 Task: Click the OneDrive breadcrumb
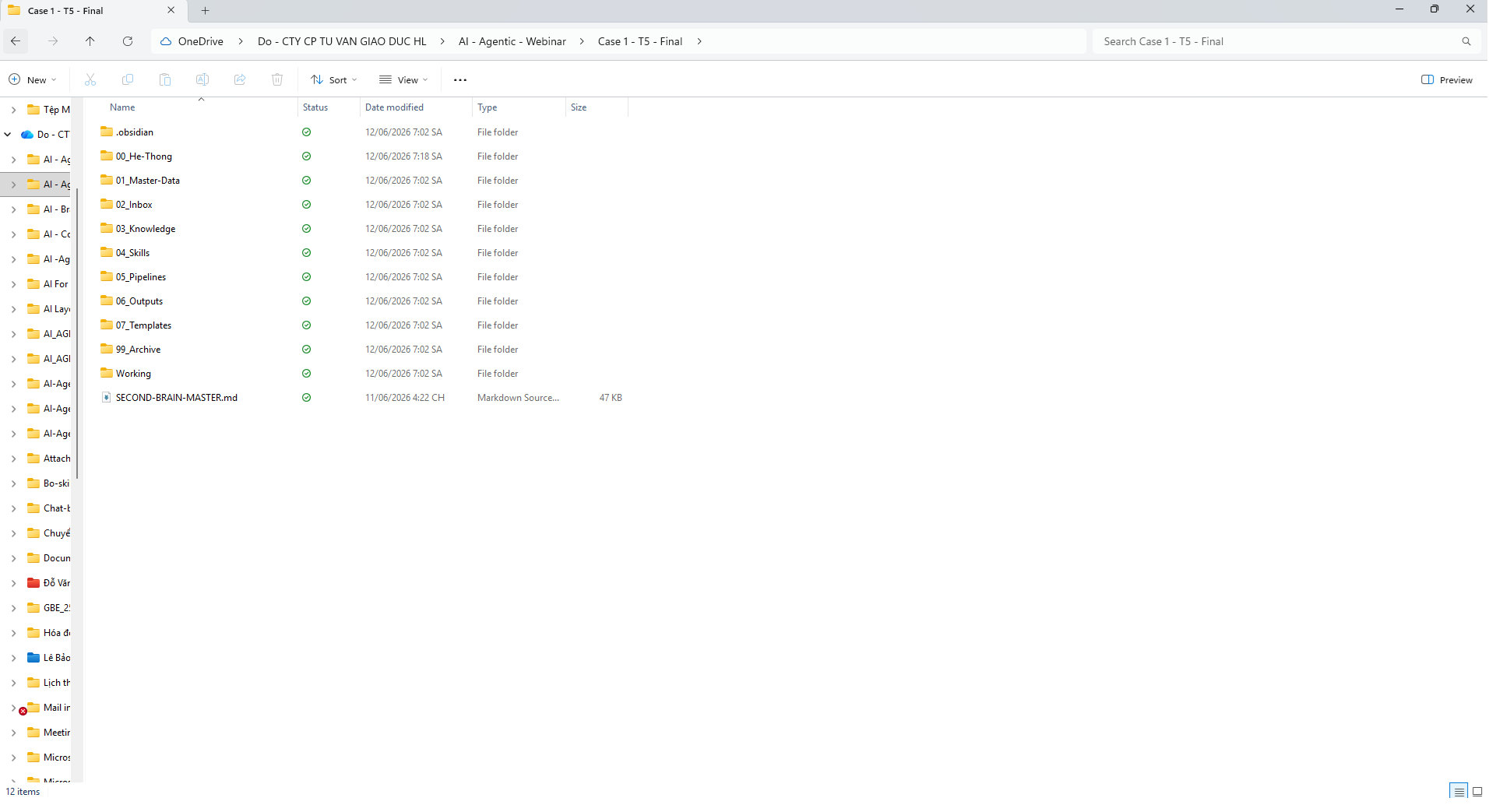(201, 41)
